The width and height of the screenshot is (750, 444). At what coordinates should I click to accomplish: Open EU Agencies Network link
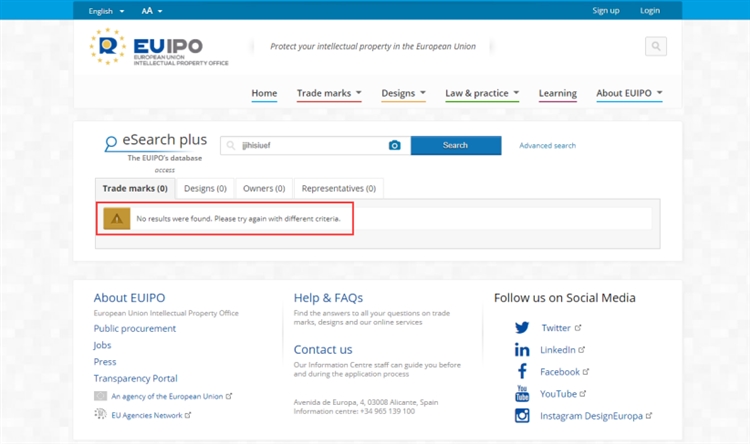click(x=147, y=415)
